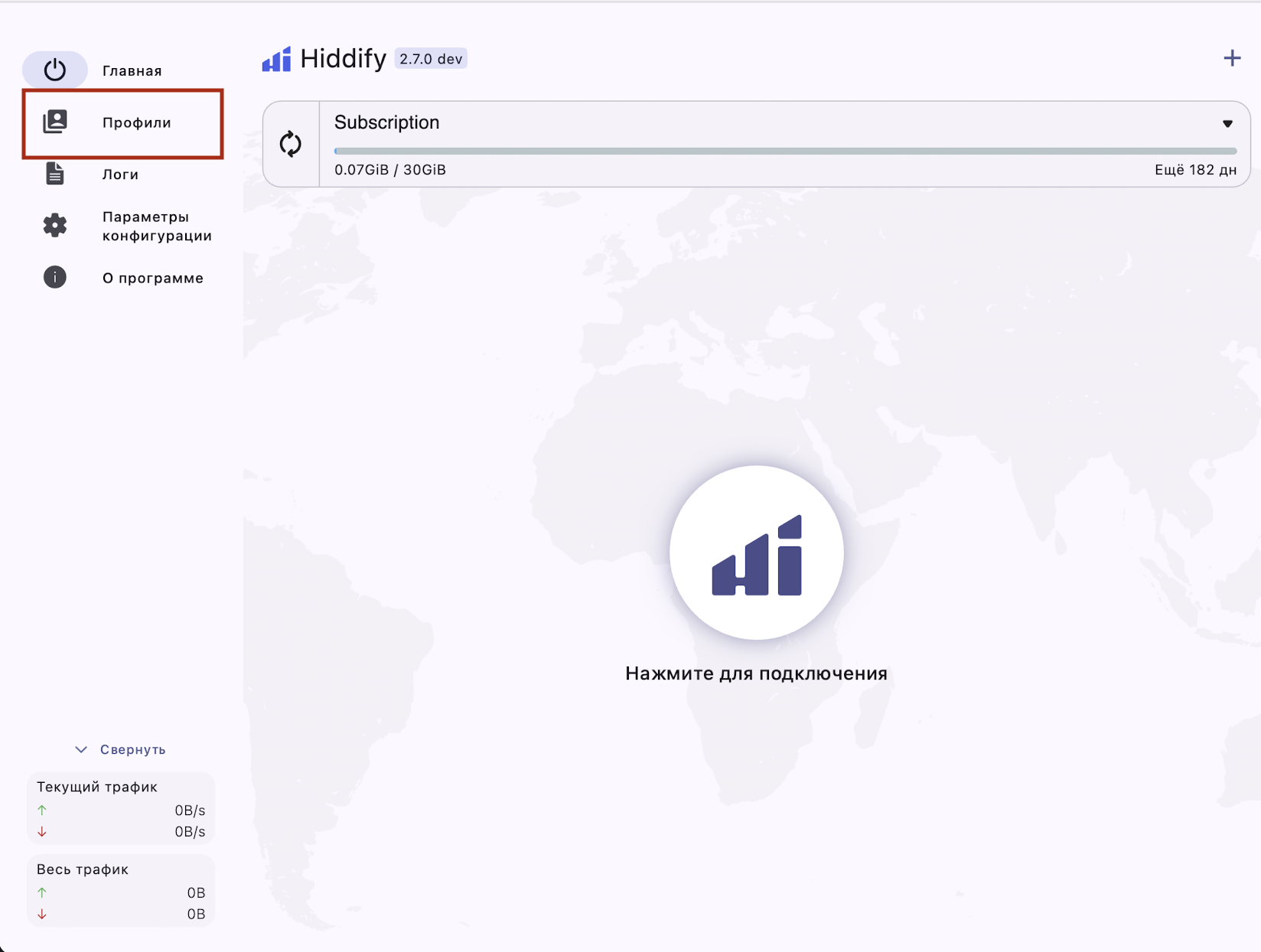Click the Логи document icon
Screen dimensions: 1261x952
coord(54,174)
